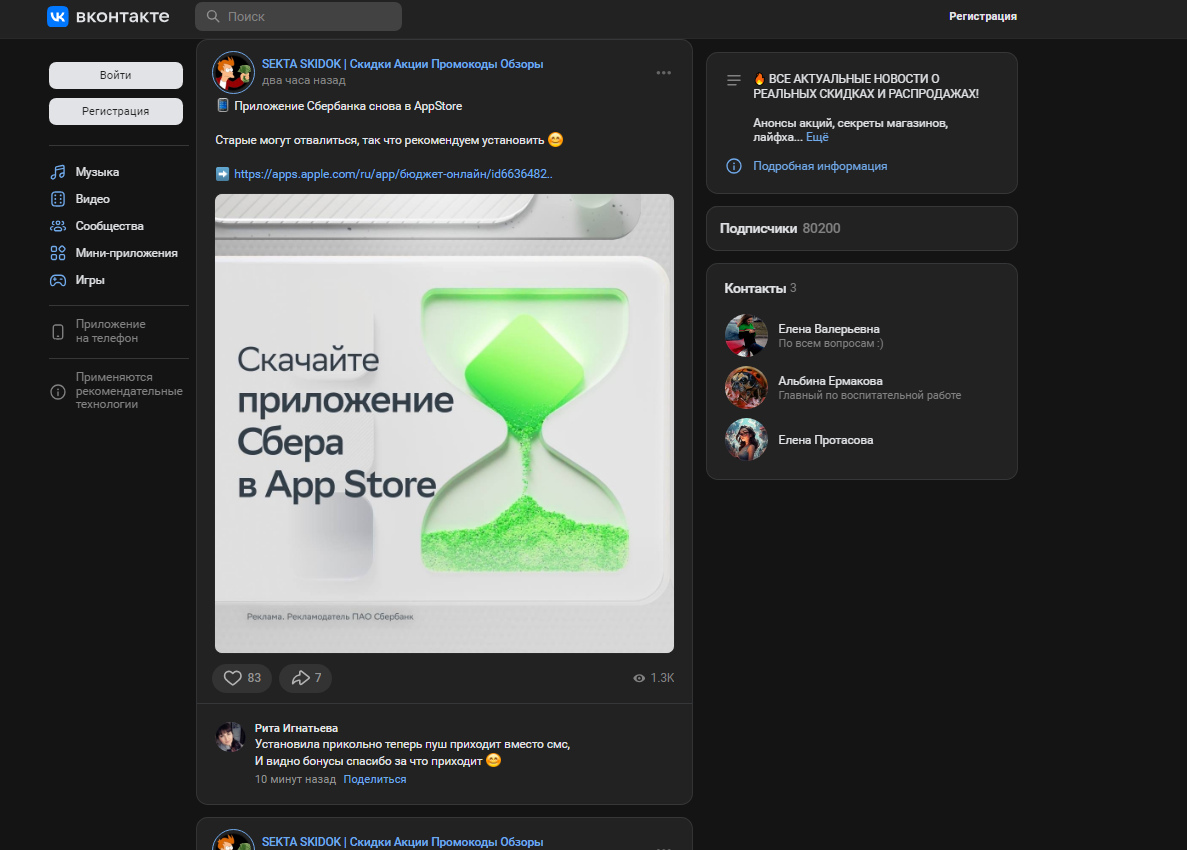Open Елена Протасова's contact avatar
This screenshot has width=1187, height=850.
(746, 439)
